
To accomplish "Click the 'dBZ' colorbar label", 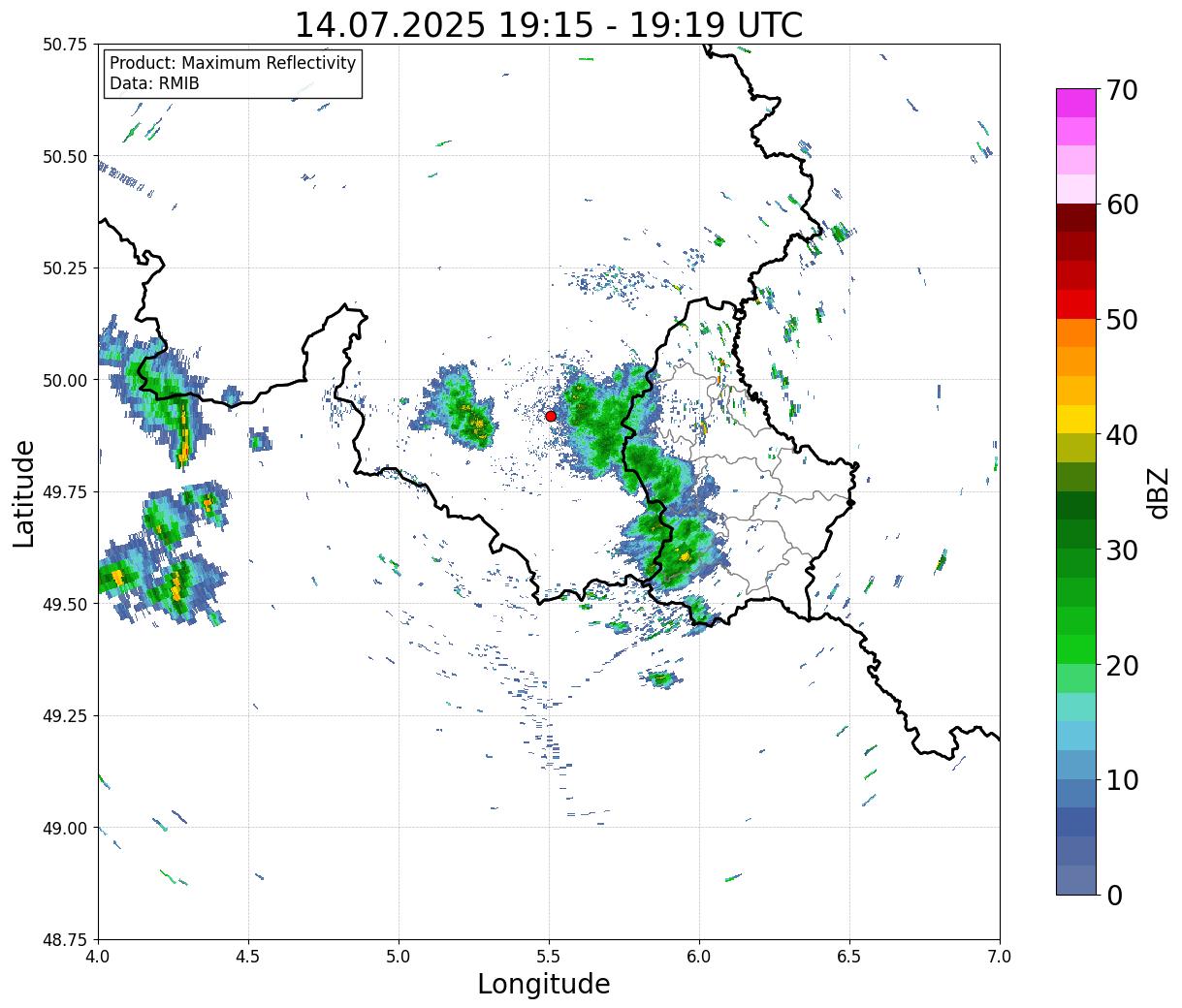I will (x=1158, y=492).
